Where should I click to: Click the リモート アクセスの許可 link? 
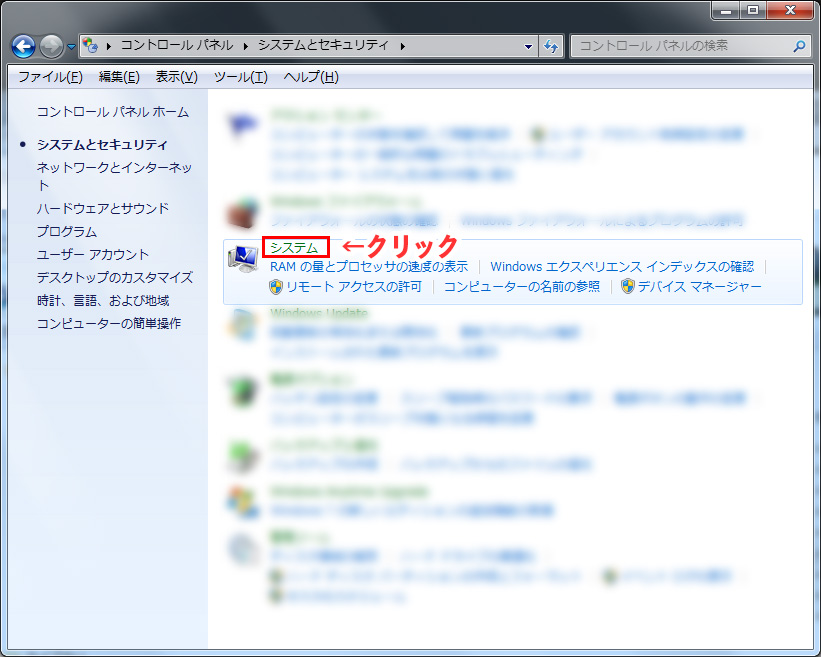[x=354, y=286]
